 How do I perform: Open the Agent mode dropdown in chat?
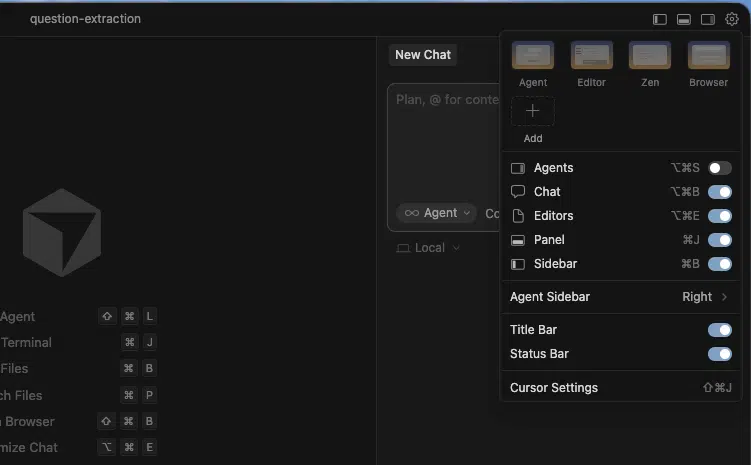tap(436, 213)
